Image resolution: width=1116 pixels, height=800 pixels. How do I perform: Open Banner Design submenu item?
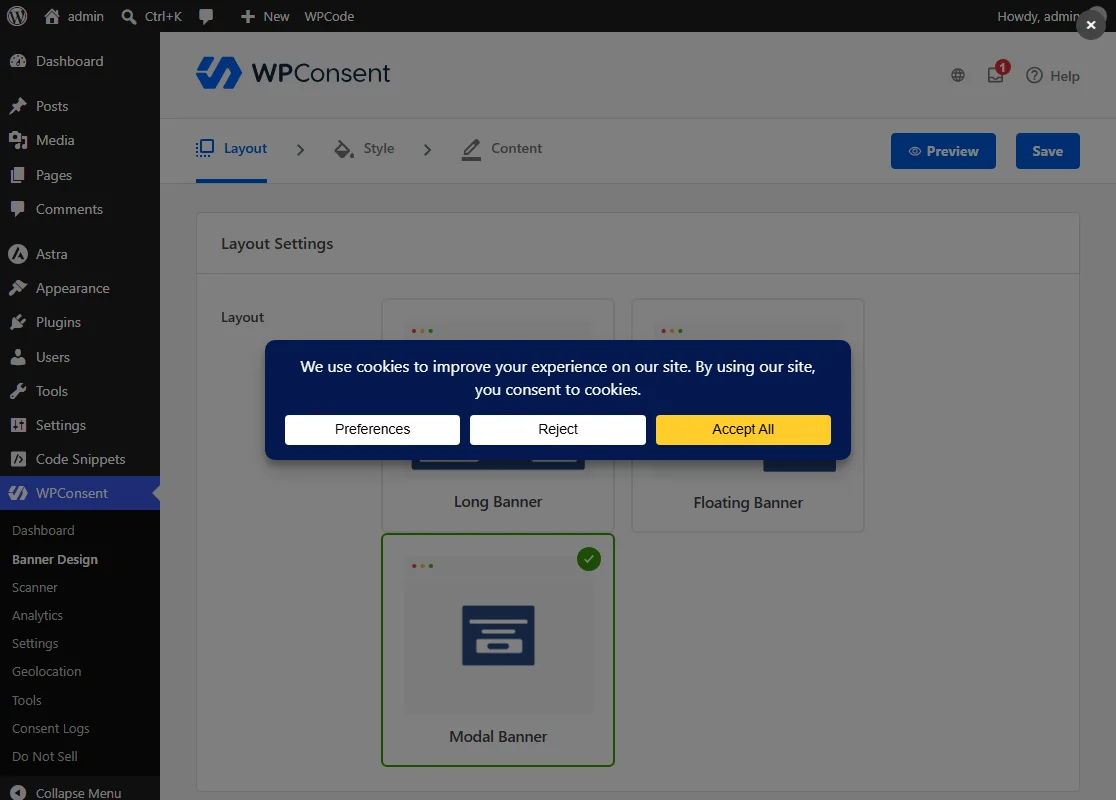pyautogui.click(x=55, y=559)
